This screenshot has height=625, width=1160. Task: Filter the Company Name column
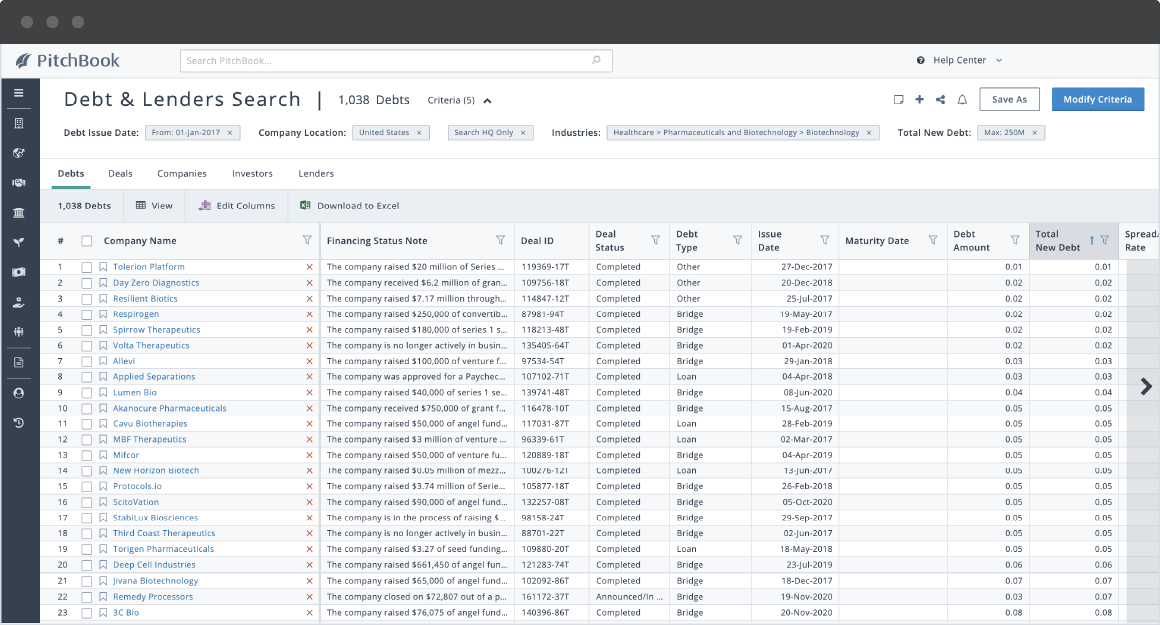pyautogui.click(x=307, y=240)
